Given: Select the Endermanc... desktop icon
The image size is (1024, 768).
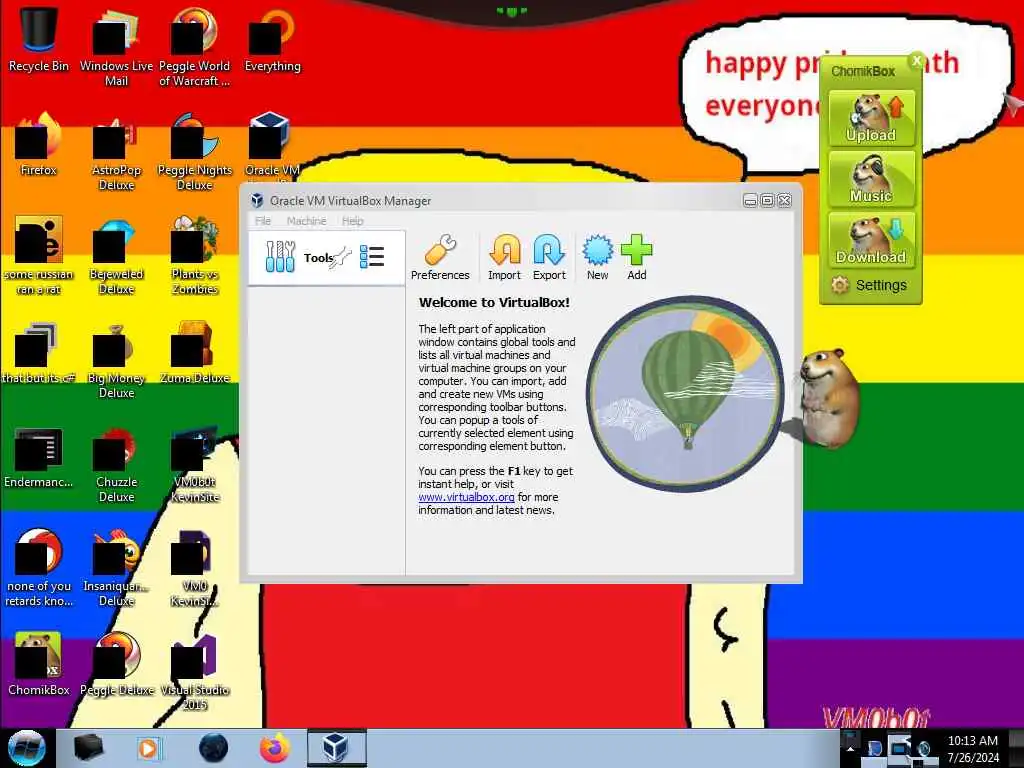Looking at the screenshot, I should click(39, 457).
